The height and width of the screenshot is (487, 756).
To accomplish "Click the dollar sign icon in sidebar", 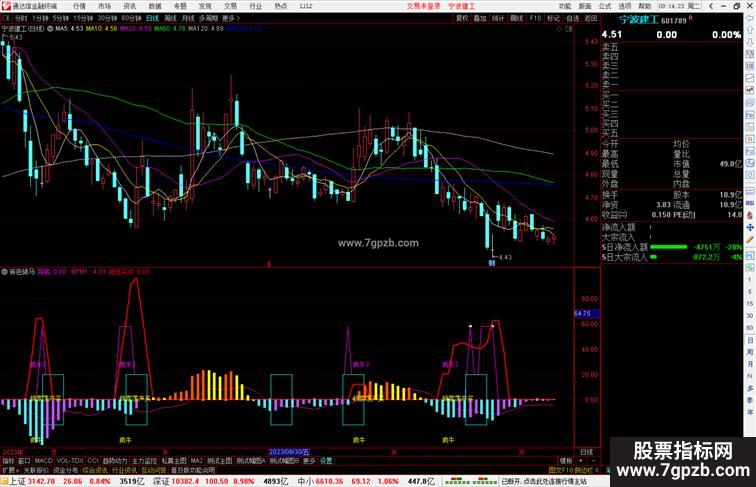I will (x=750, y=216).
